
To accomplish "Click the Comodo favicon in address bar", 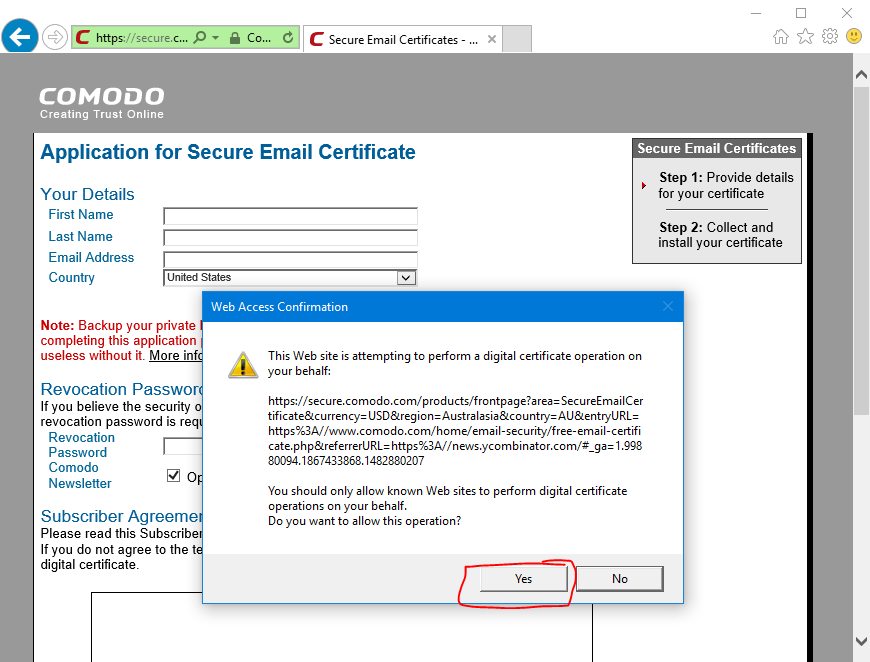I will [x=83, y=37].
